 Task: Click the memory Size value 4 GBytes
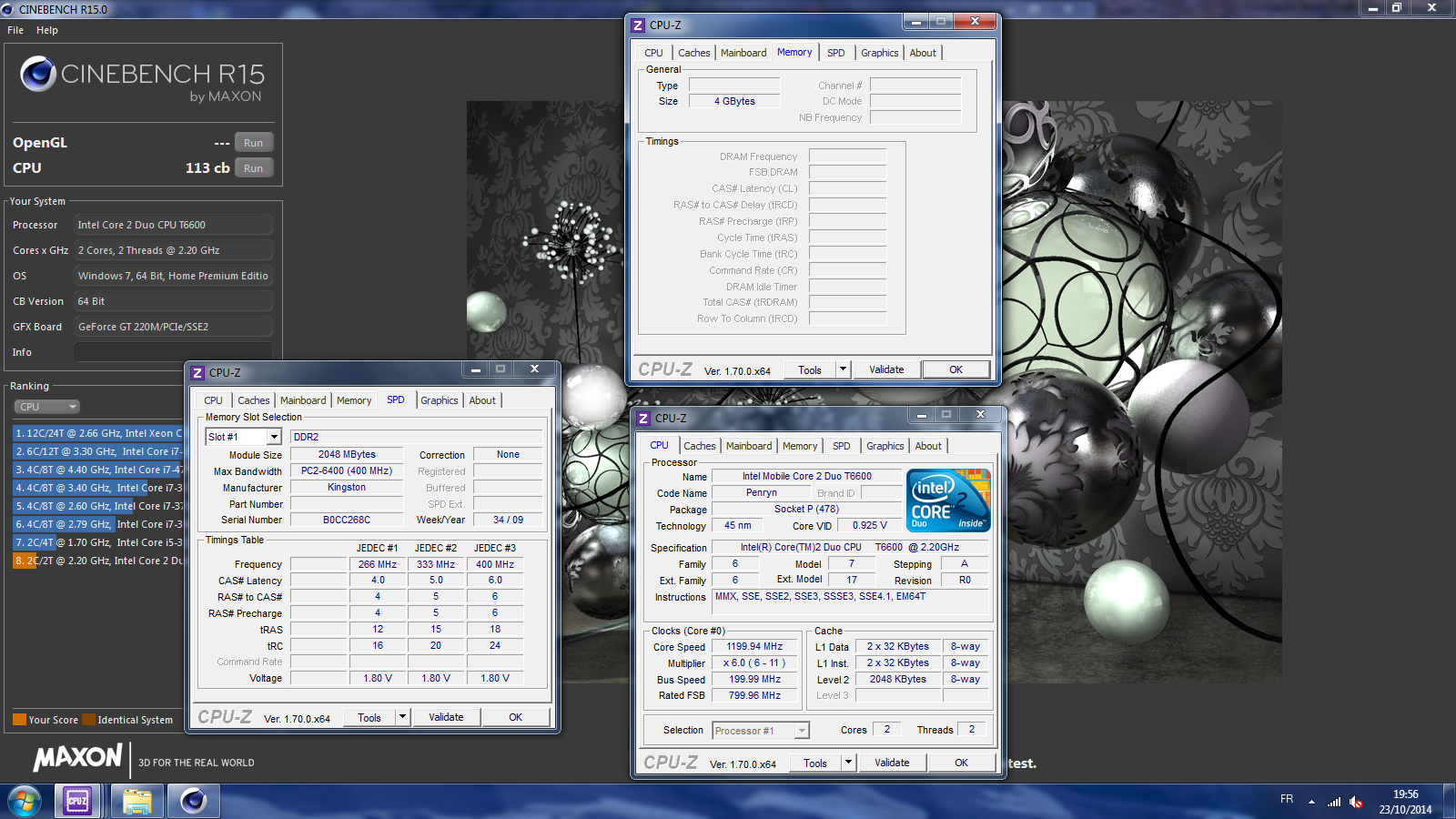tap(734, 101)
